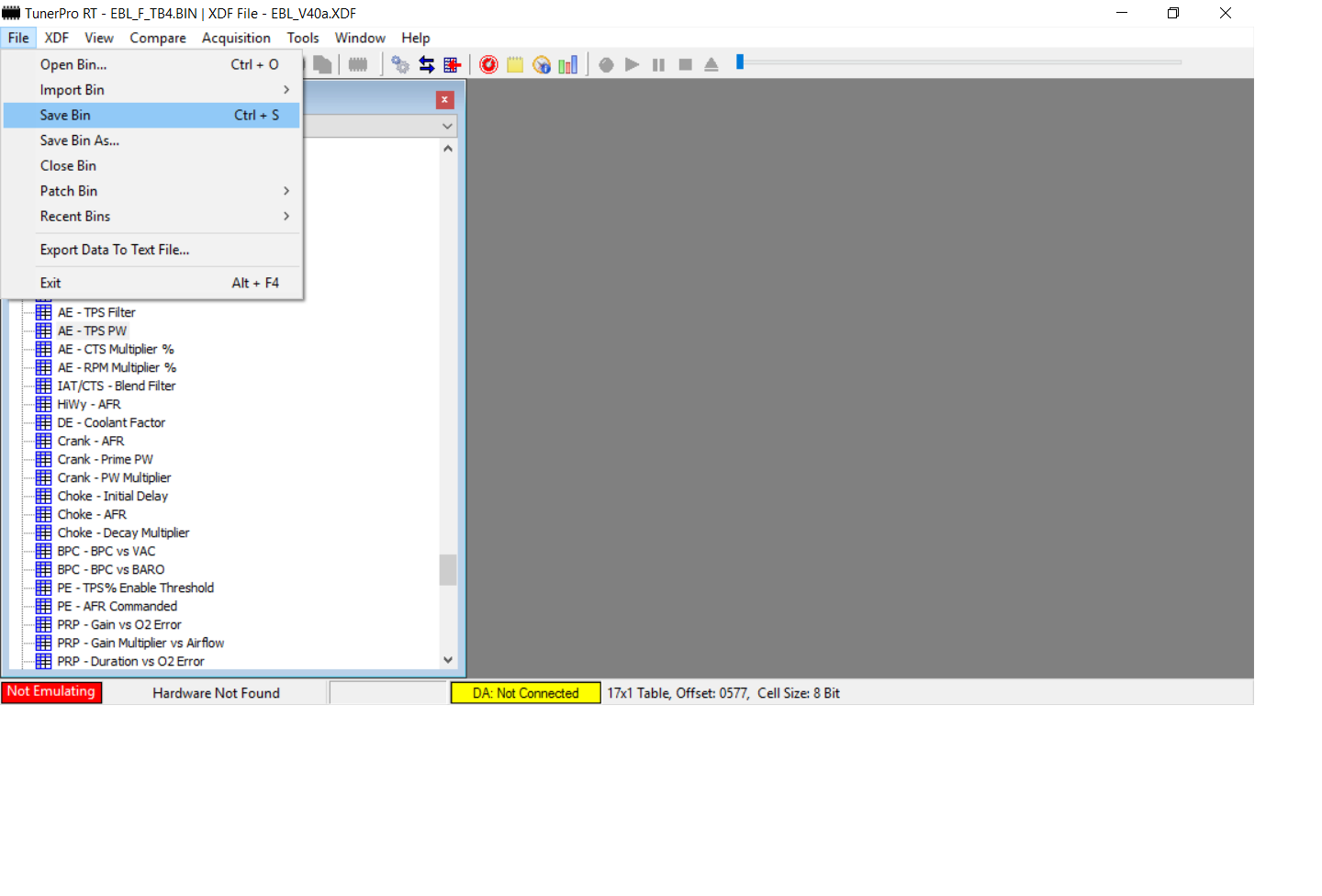Click the DA: Not Connected status indicator
Screen dimensions: 1322x896
click(525, 693)
